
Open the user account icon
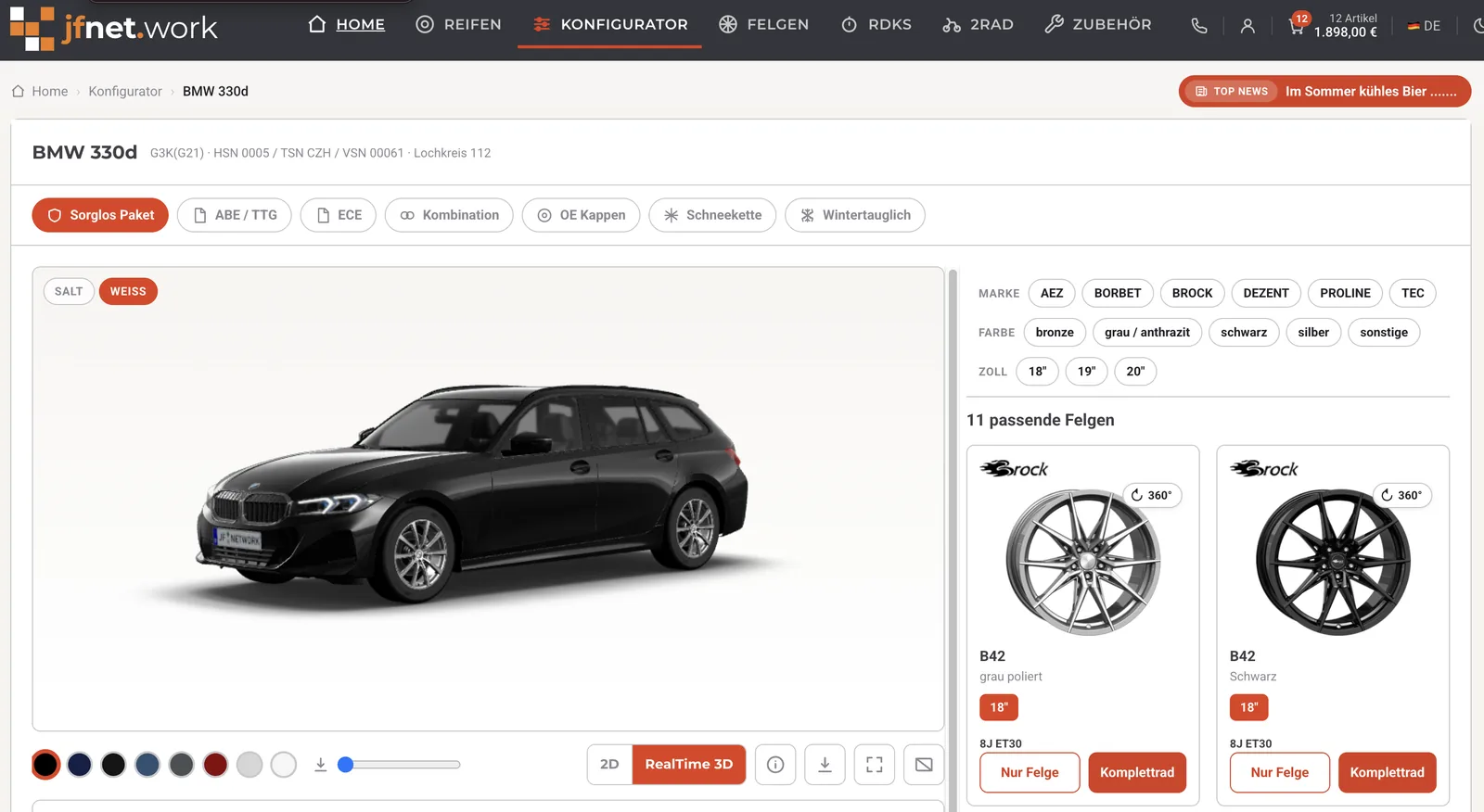point(1247,26)
